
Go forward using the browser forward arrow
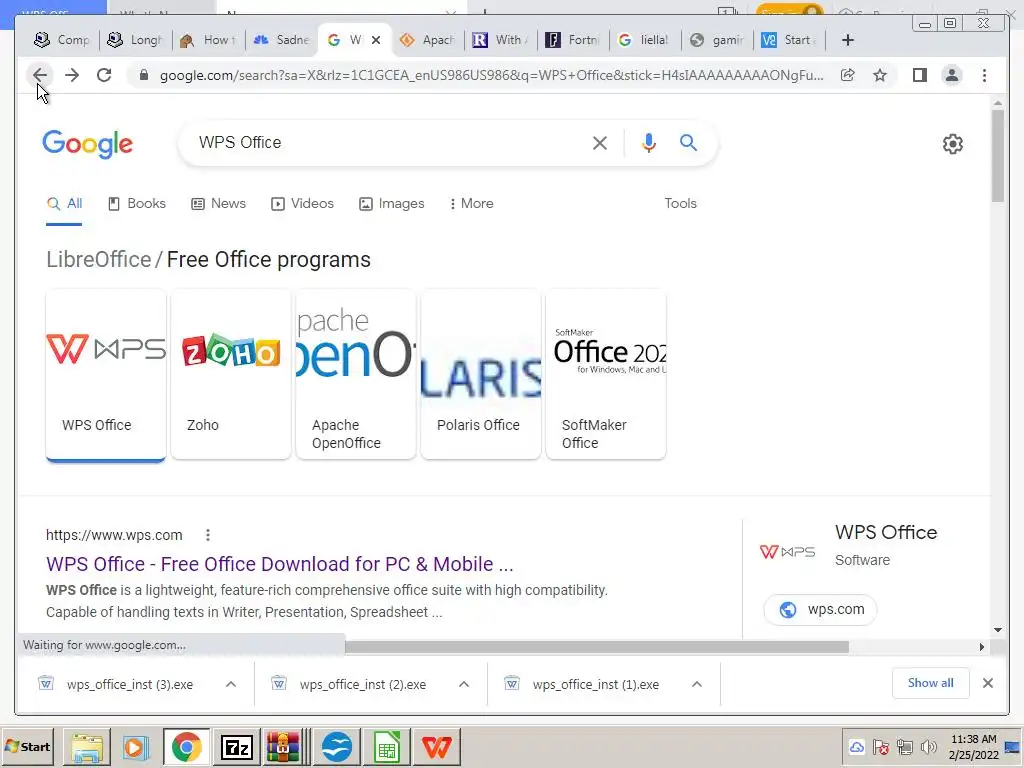point(72,75)
